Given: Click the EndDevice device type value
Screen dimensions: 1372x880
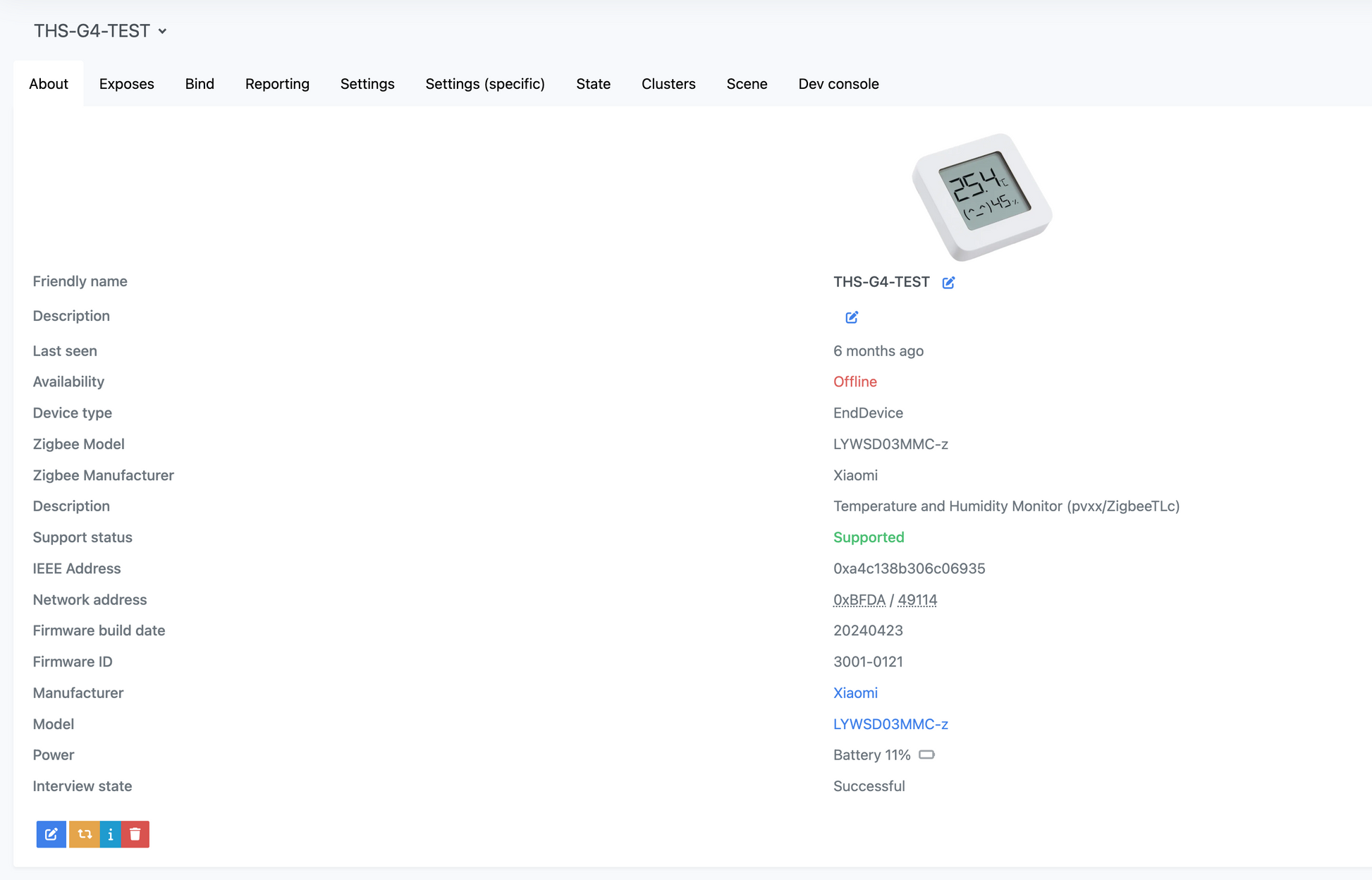Looking at the screenshot, I should pyautogui.click(x=868, y=413).
